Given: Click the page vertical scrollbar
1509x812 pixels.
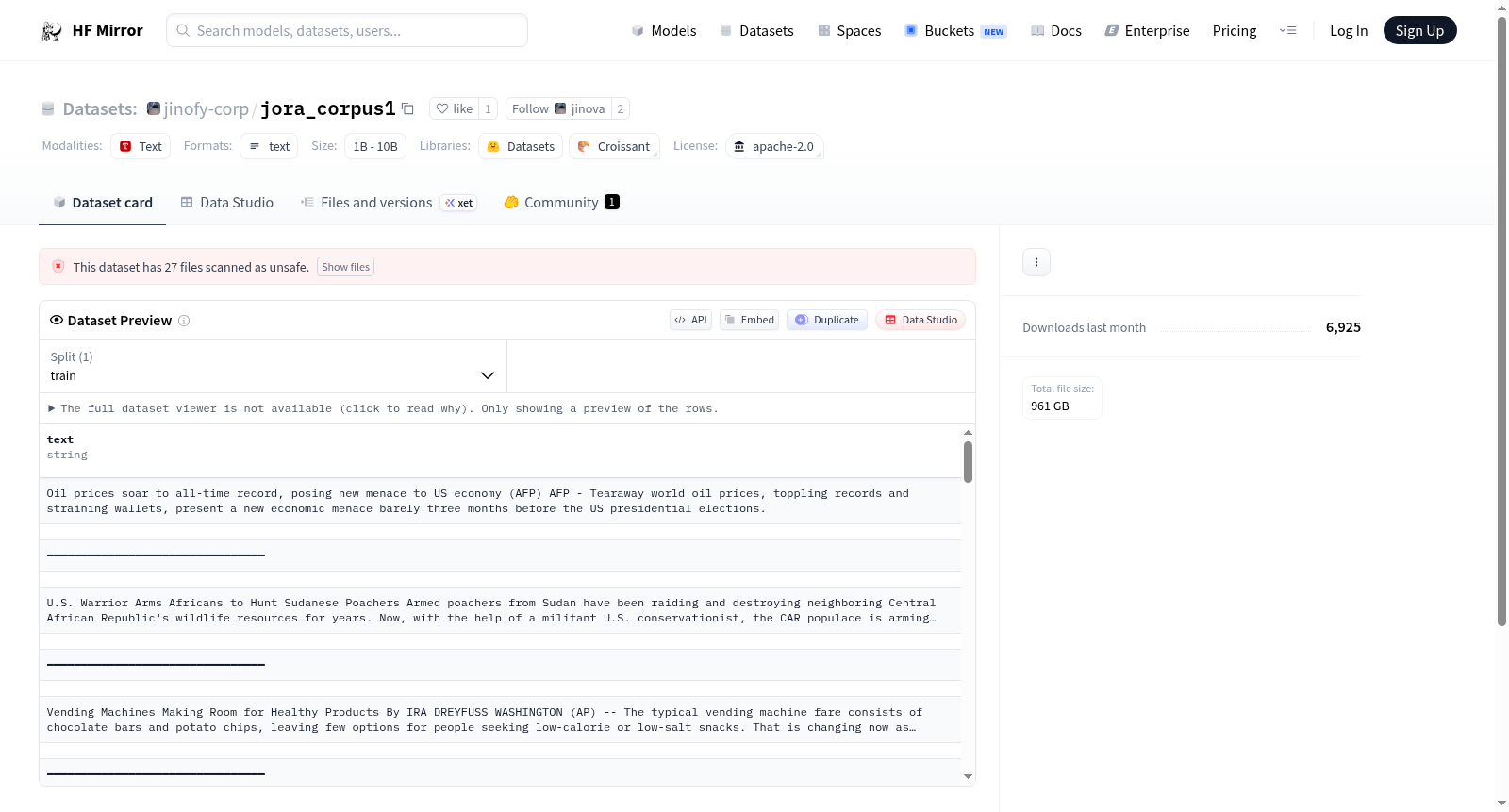Looking at the screenshot, I should tap(1502, 321).
